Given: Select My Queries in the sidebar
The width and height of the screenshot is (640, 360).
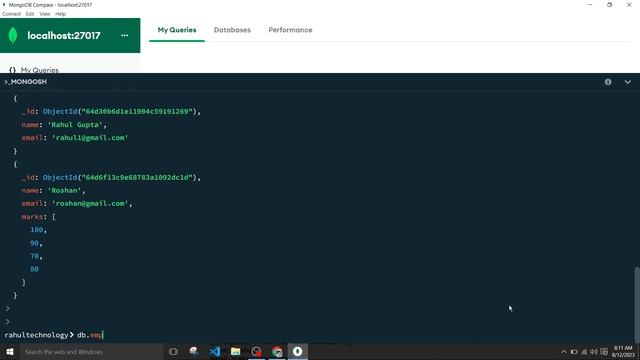Looking at the screenshot, I should point(40,70).
